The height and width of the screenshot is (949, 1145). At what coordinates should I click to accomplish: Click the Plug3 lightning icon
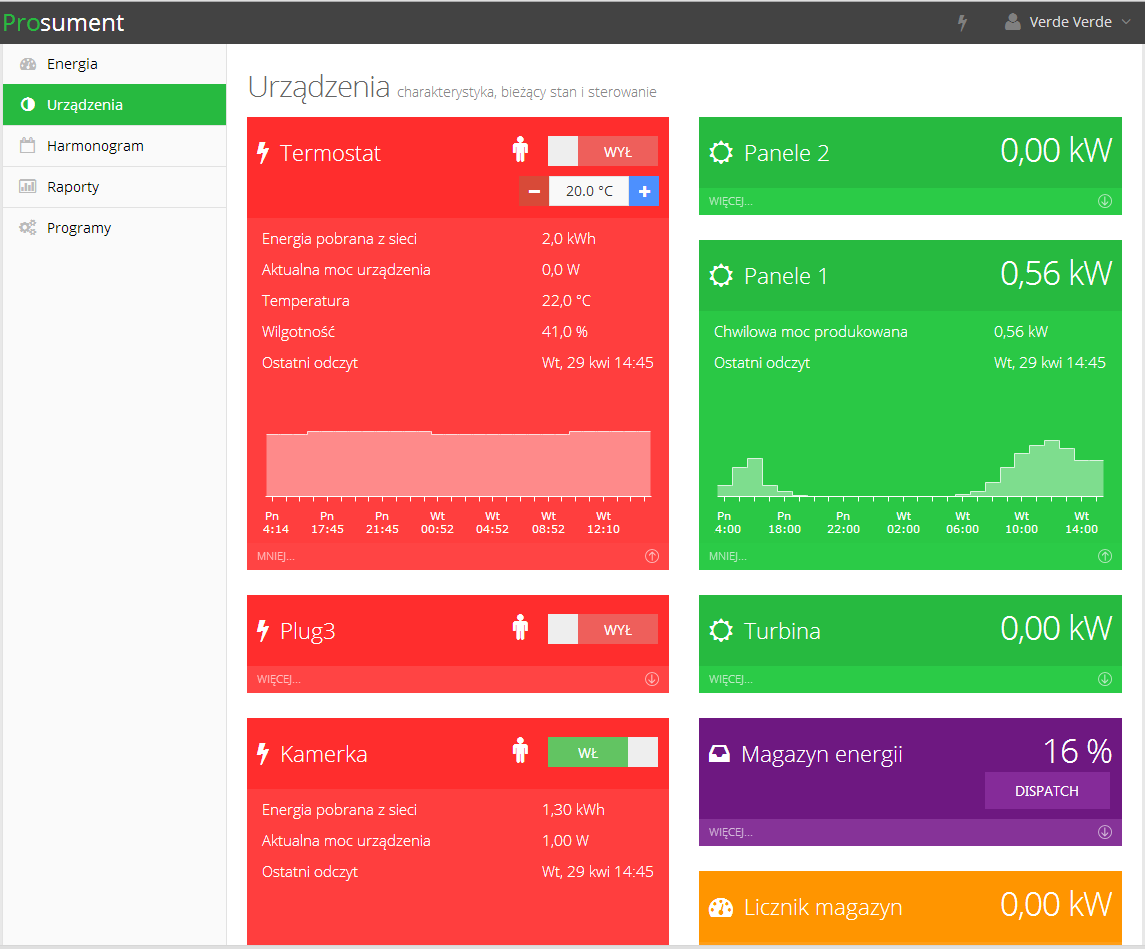click(x=264, y=631)
